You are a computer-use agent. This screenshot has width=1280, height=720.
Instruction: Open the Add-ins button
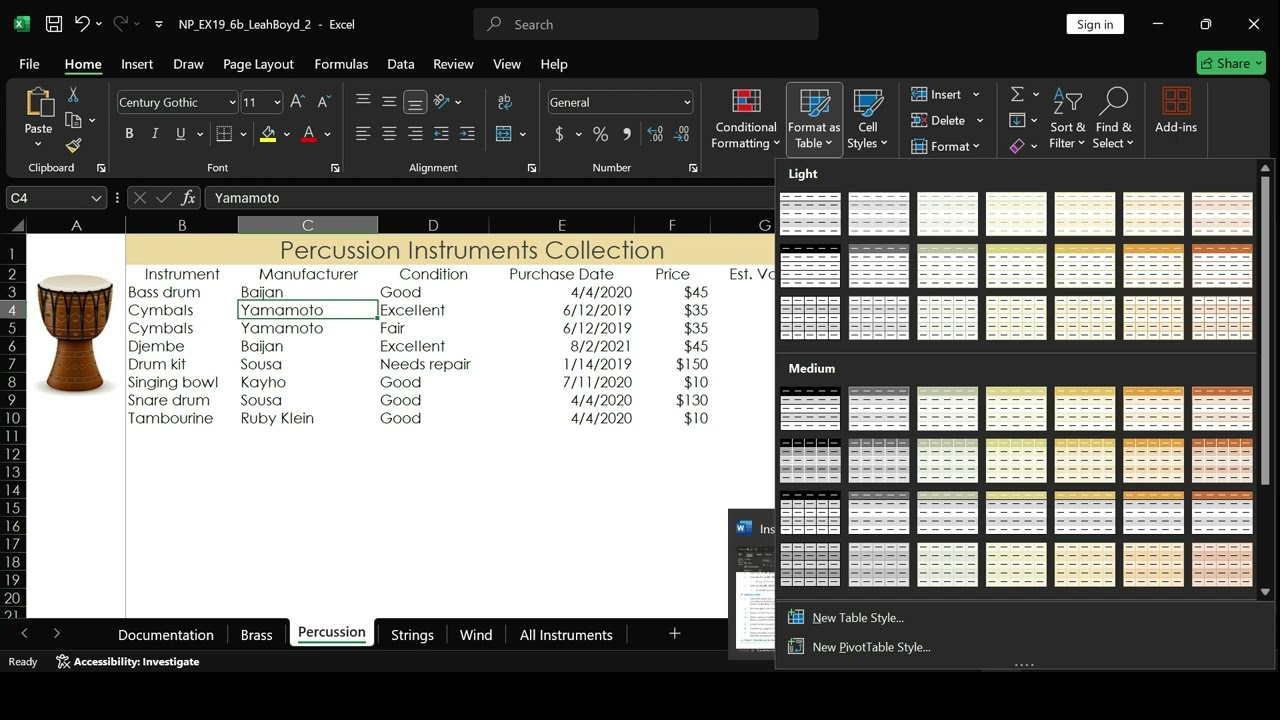[1176, 110]
